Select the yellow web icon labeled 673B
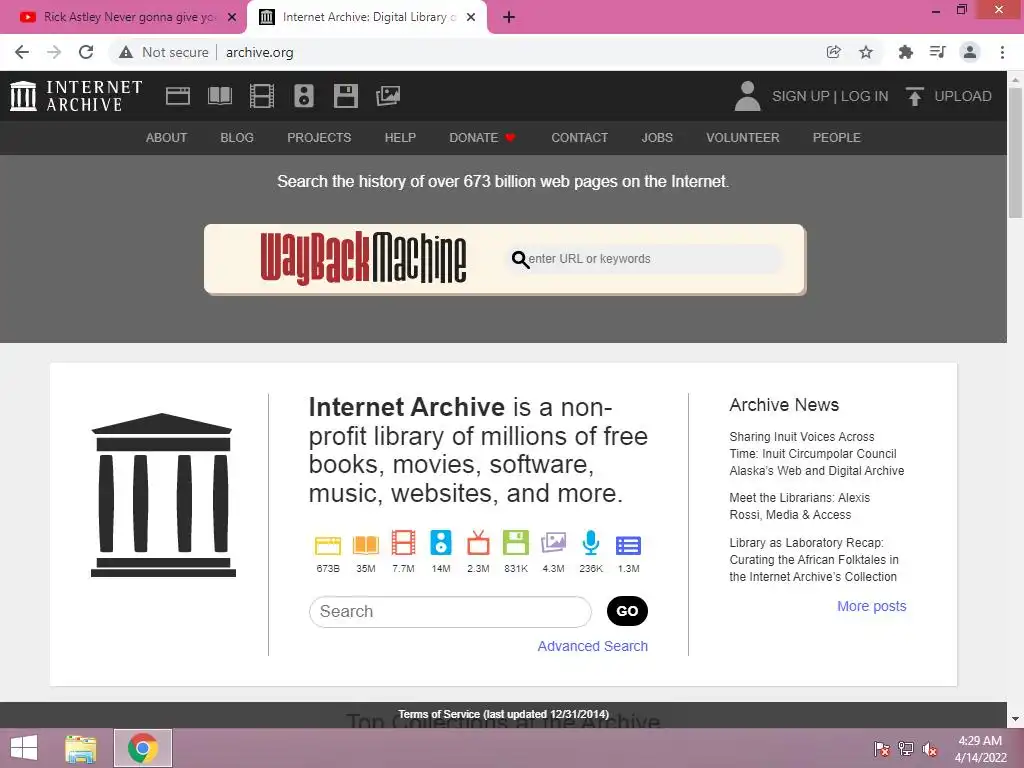Image resolution: width=1024 pixels, height=768 pixels. click(x=328, y=545)
